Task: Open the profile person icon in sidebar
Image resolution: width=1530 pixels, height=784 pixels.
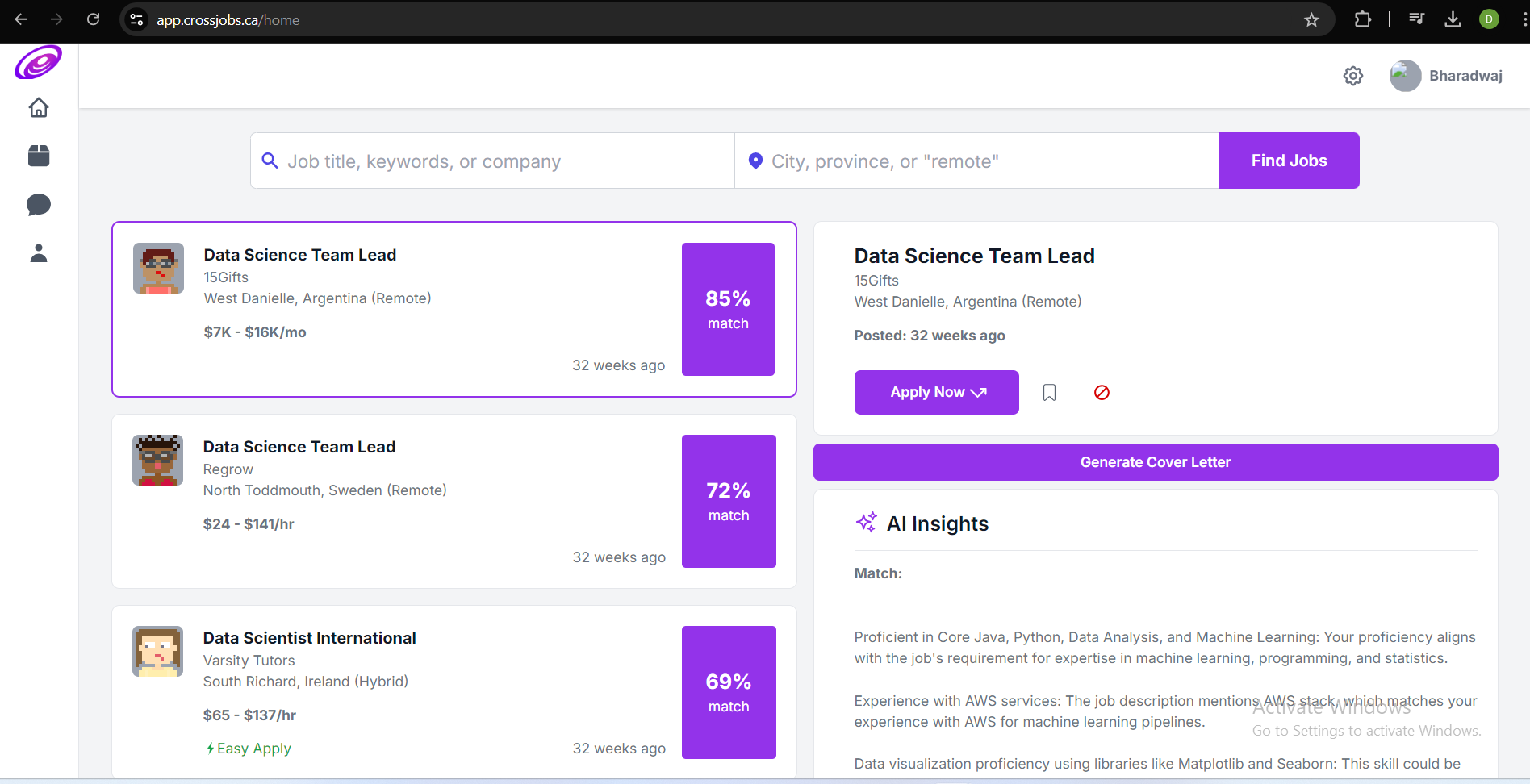Action: (39, 254)
